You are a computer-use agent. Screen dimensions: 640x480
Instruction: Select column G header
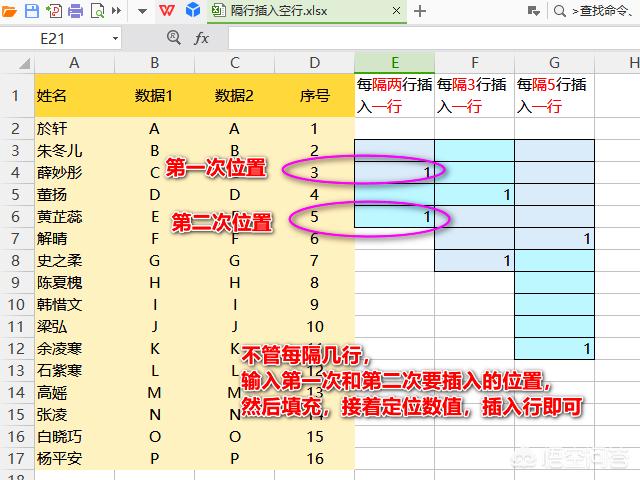pyautogui.click(x=554, y=63)
